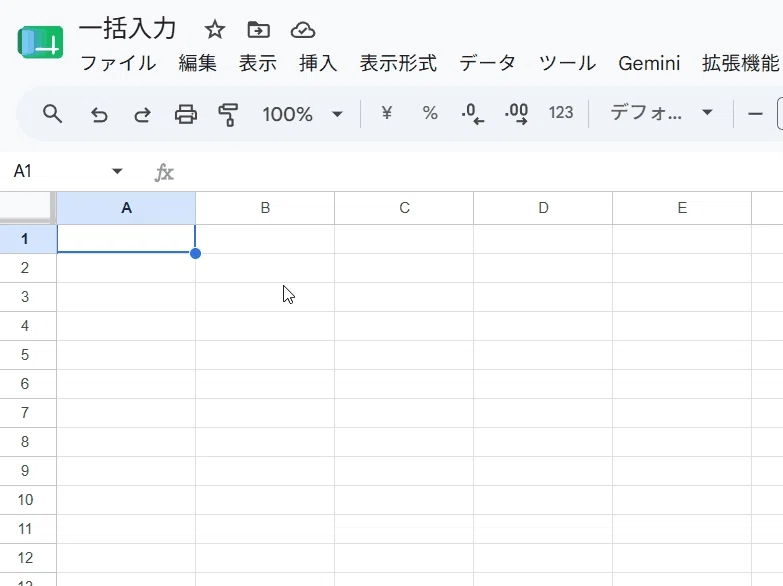
Task: Open the Google Sheets home icon
Action: [40, 42]
